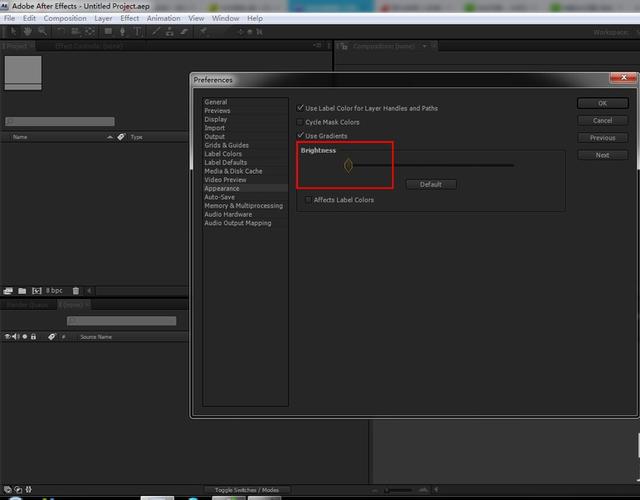The width and height of the screenshot is (640, 500).
Task: Toggle Use Gradients checkbox
Action: [x=300, y=135]
